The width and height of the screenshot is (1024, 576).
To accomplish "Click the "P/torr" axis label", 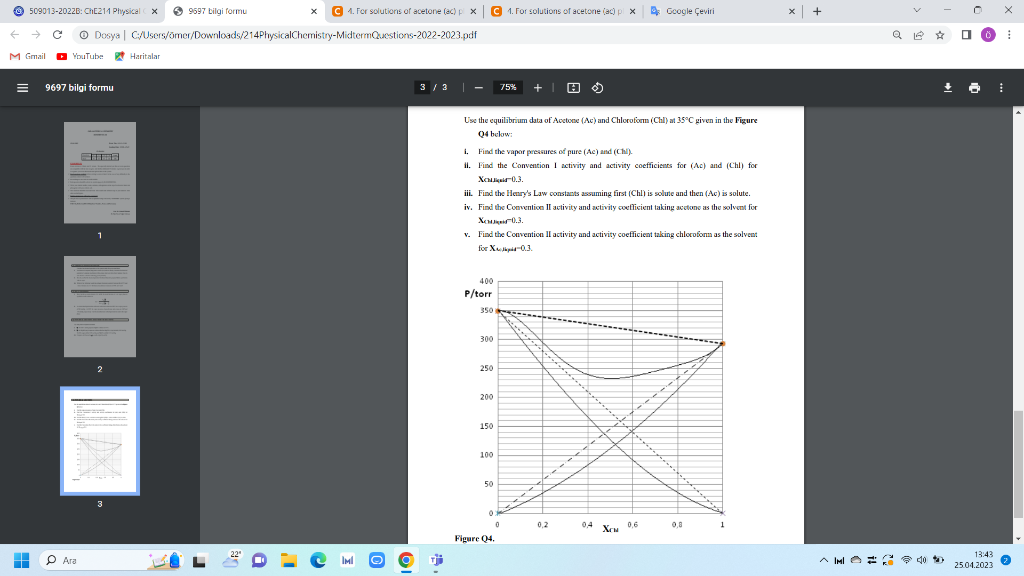I will click(x=478, y=294).
